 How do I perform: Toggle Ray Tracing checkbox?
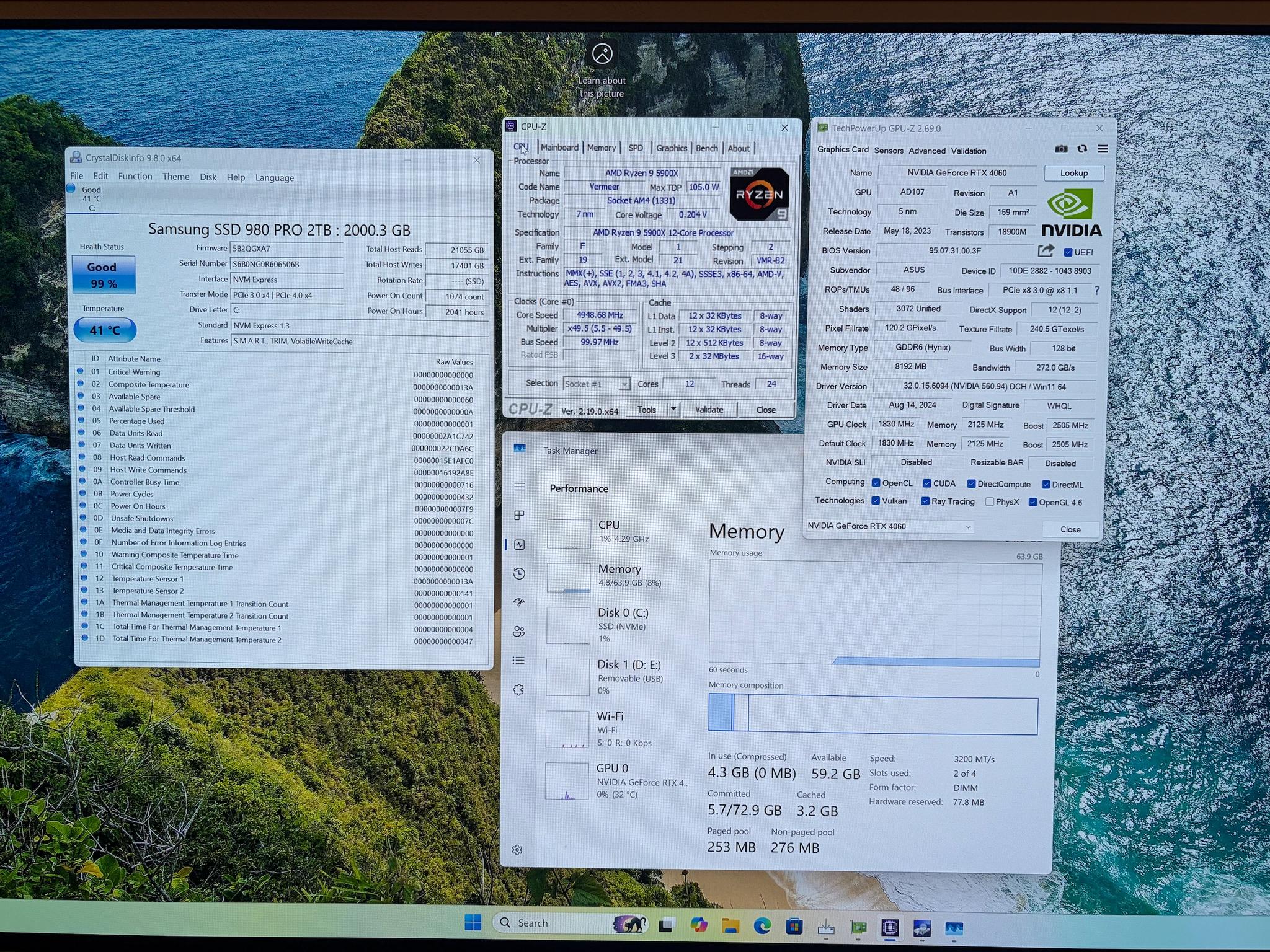pos(925,501)
